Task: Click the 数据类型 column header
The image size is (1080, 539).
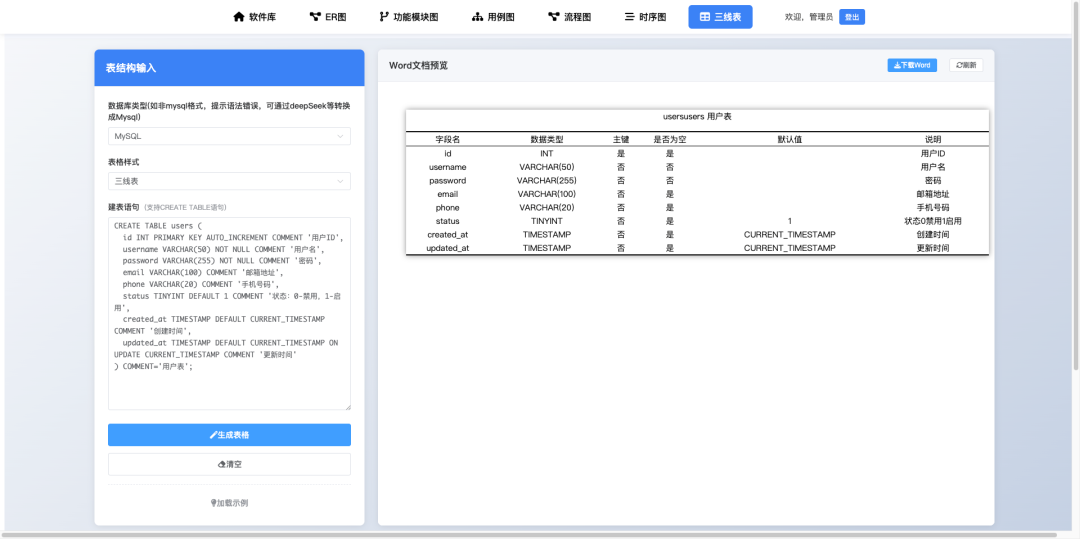Action: coord(547,139)
